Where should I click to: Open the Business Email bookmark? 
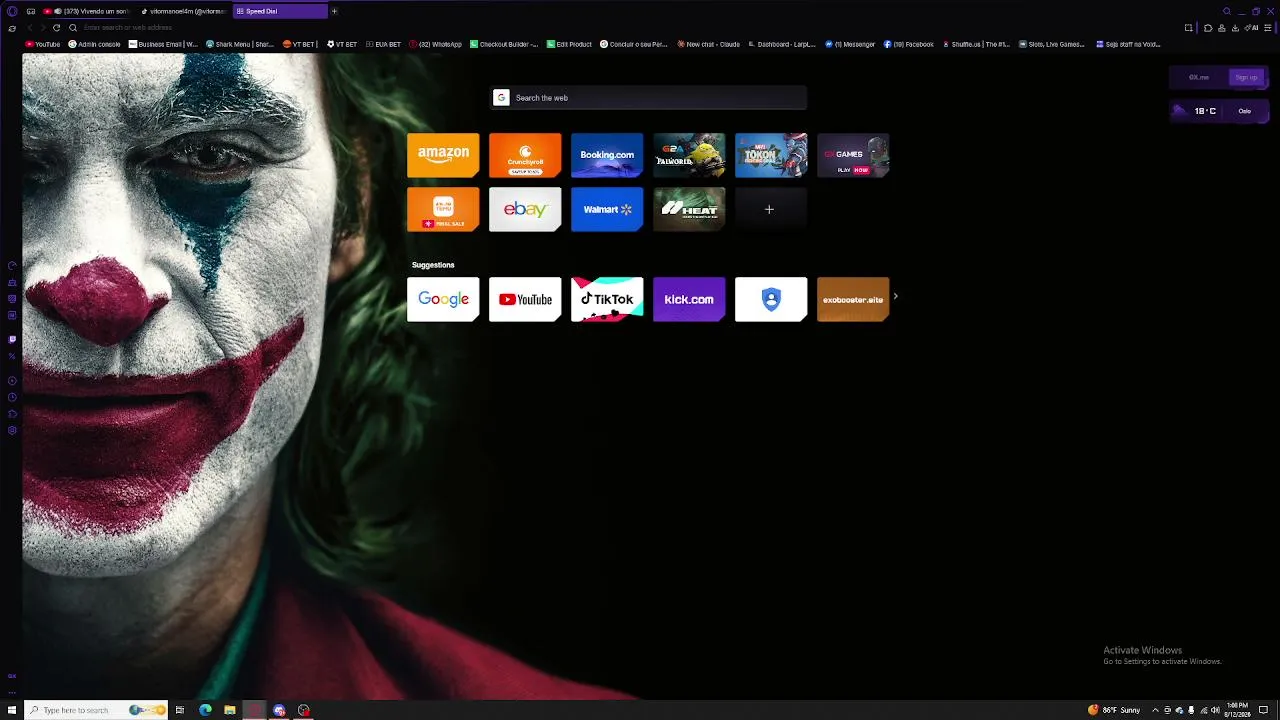coord(163,44)
